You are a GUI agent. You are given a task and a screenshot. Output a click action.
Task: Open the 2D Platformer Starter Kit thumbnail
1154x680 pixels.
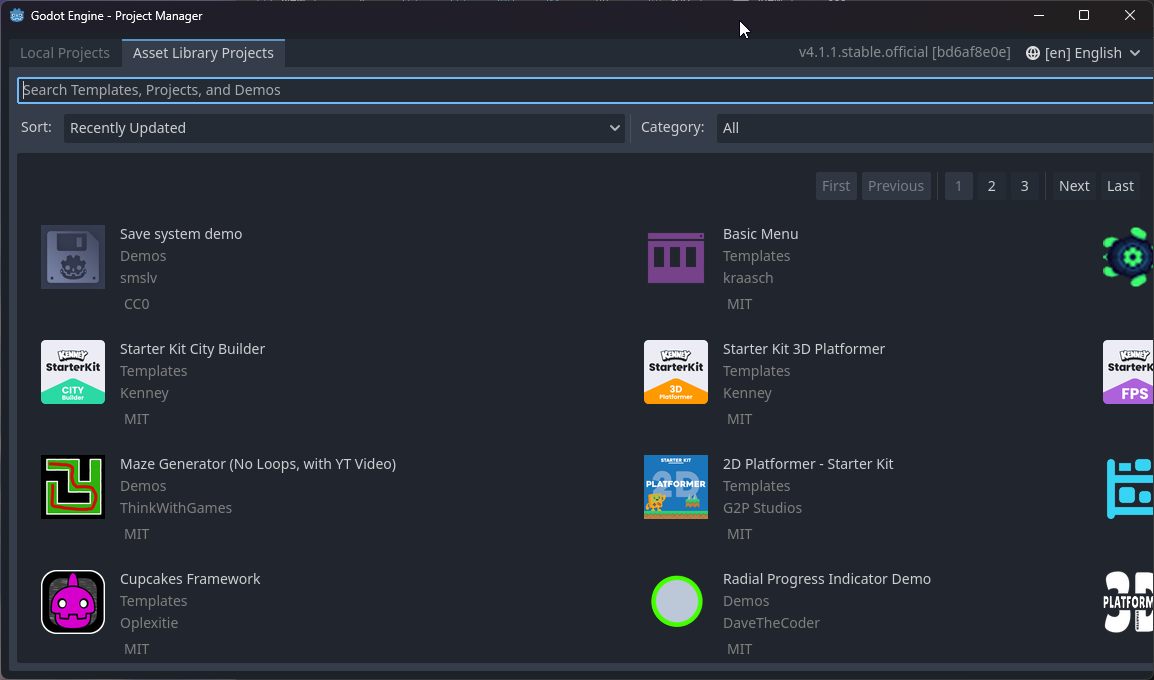pyautogui.click(x=676, y=486)
